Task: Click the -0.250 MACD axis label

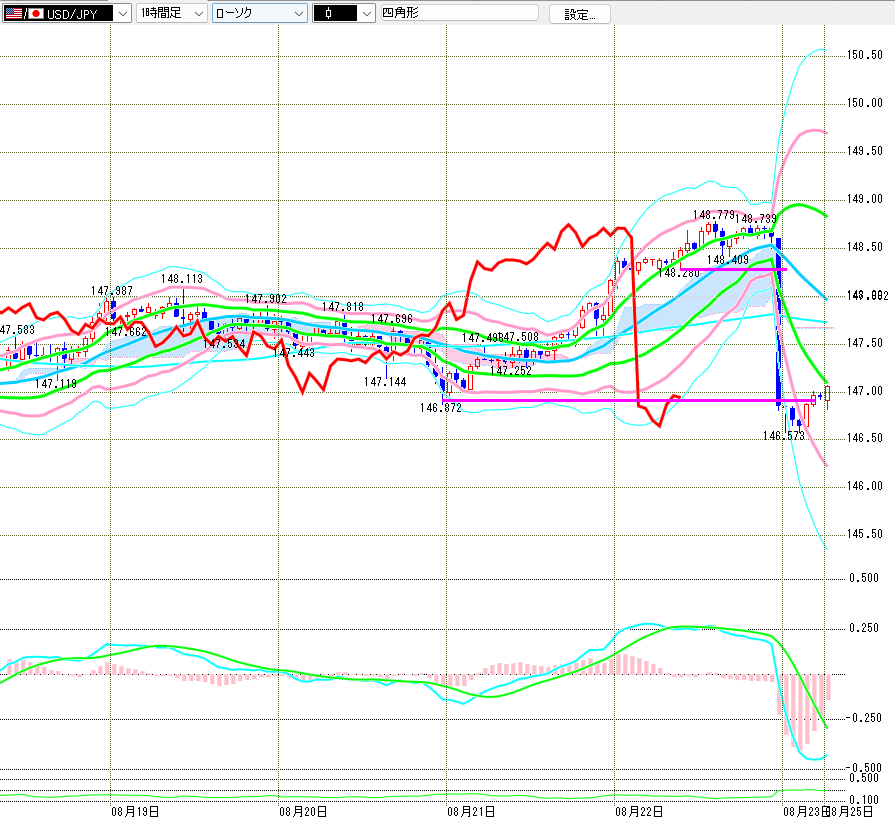Action: (x=864, y=718)
